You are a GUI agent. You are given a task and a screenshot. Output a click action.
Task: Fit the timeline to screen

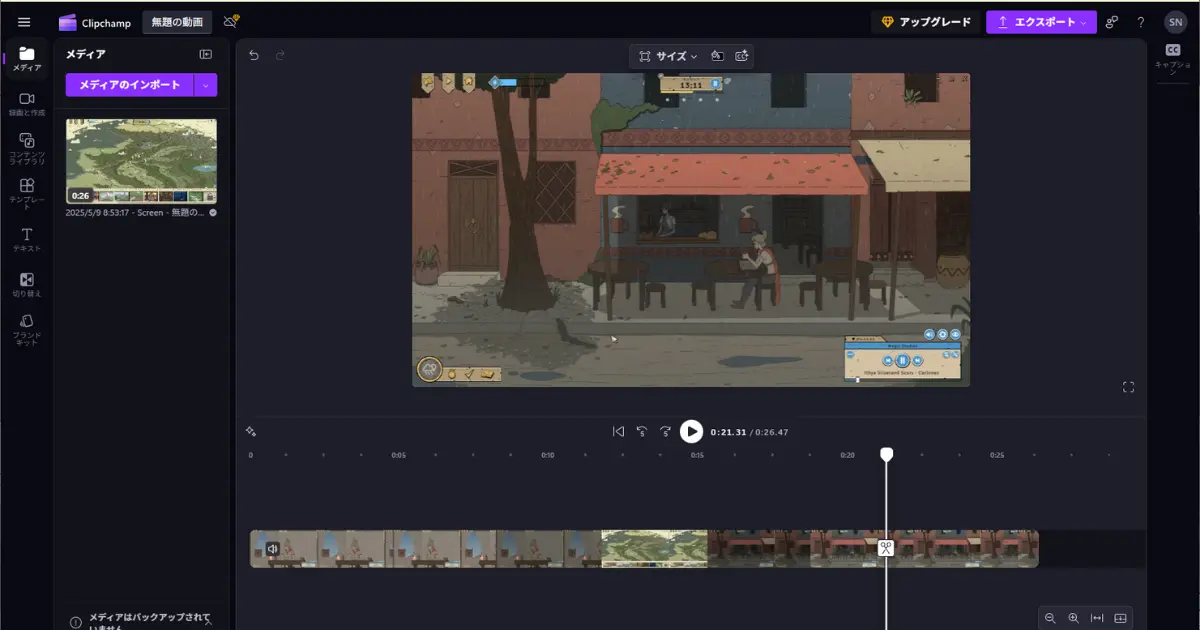click(1097, 618)
